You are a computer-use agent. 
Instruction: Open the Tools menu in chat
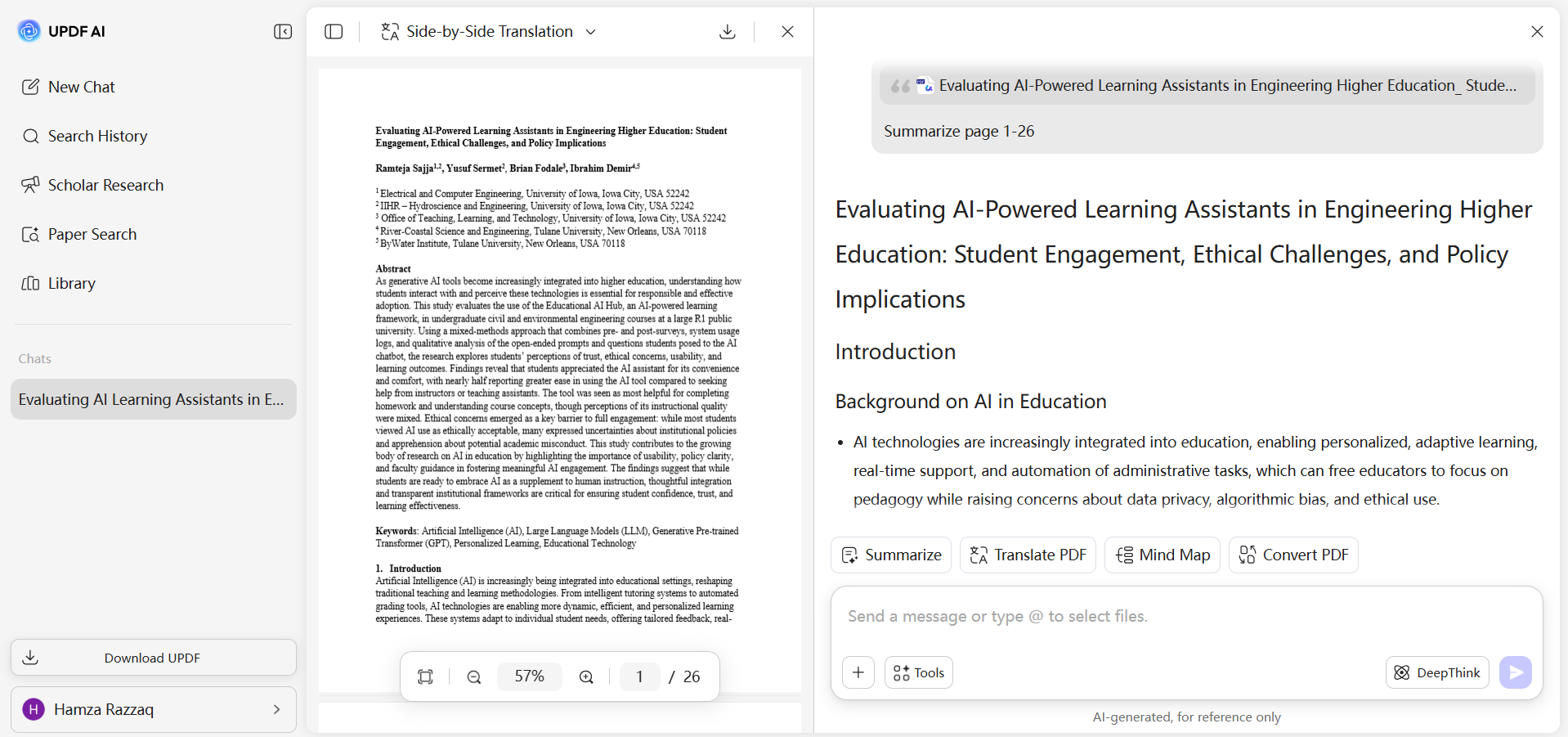click(x=919, y=672)
